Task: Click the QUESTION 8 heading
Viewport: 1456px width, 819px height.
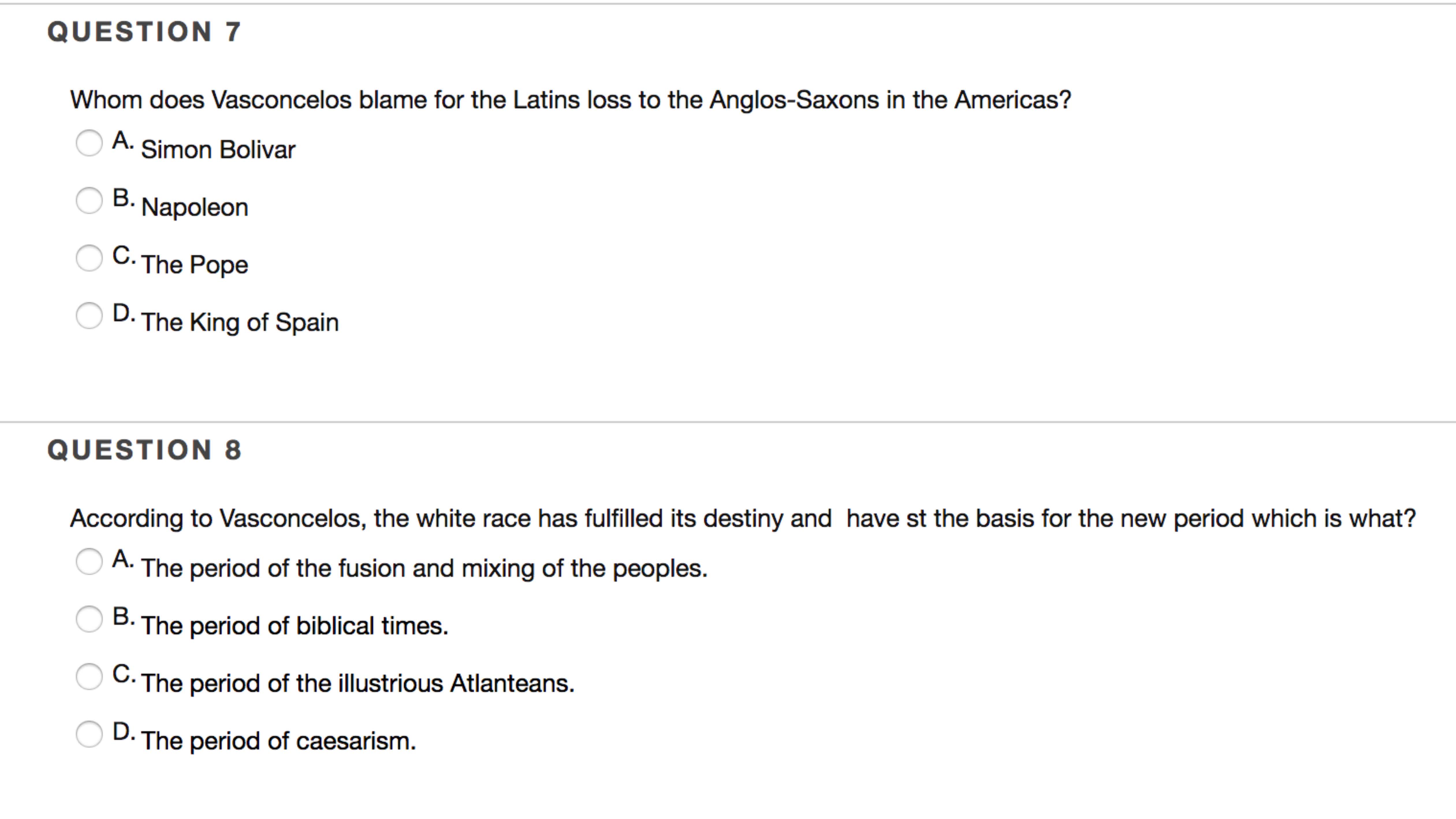Action: pos(145,450)
